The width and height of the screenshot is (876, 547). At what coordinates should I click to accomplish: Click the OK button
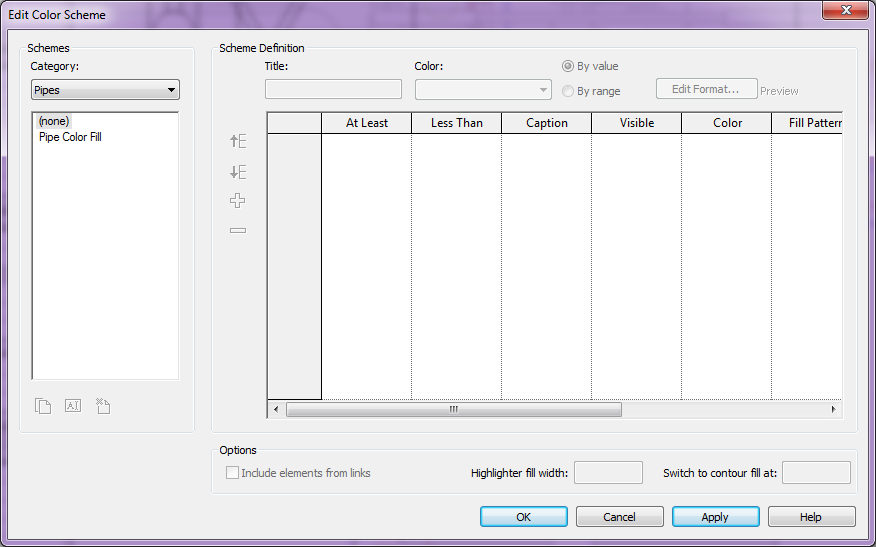point(523,517)
